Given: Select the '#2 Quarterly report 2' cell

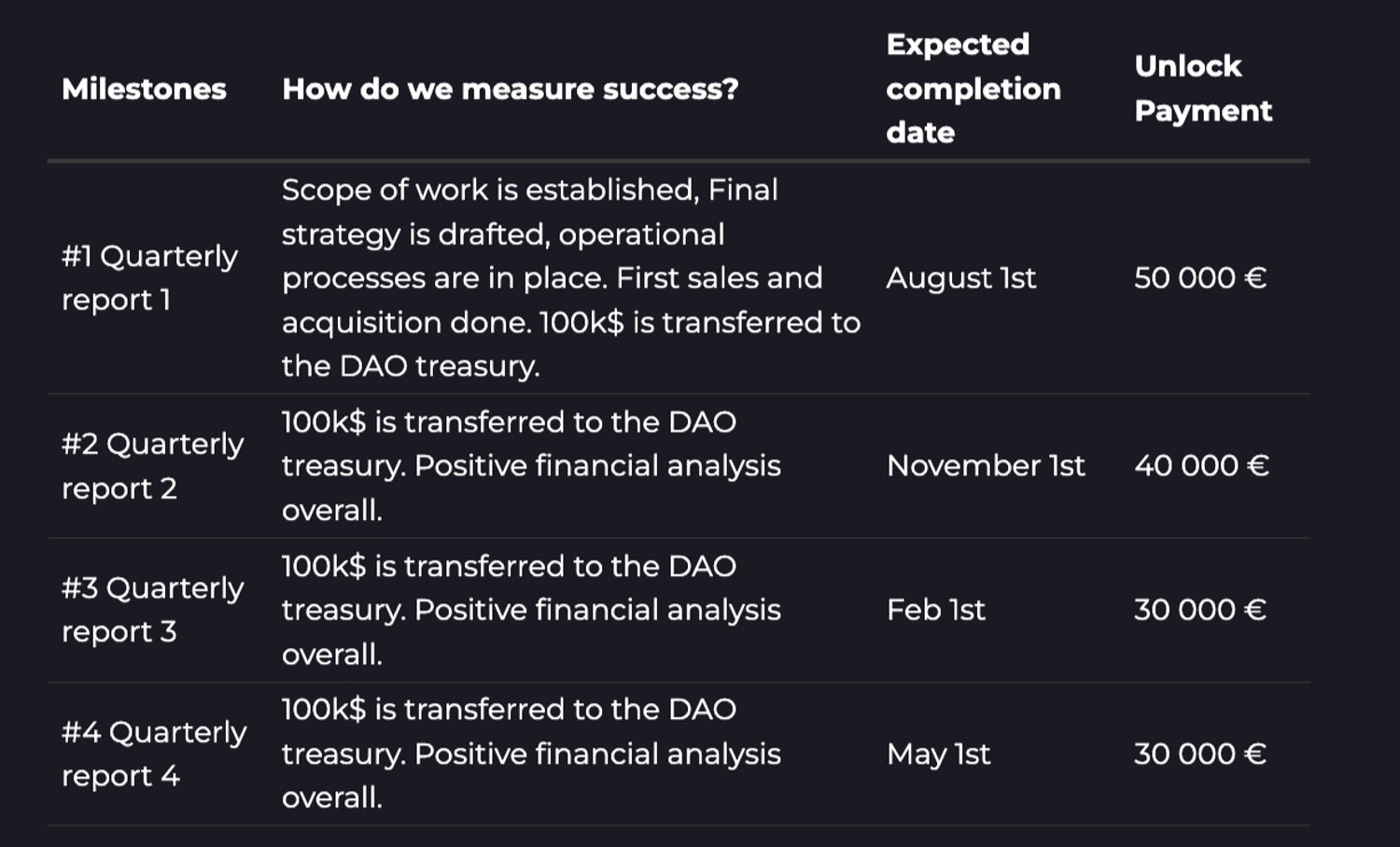Looking at the screenshot, I should point(152,465).
